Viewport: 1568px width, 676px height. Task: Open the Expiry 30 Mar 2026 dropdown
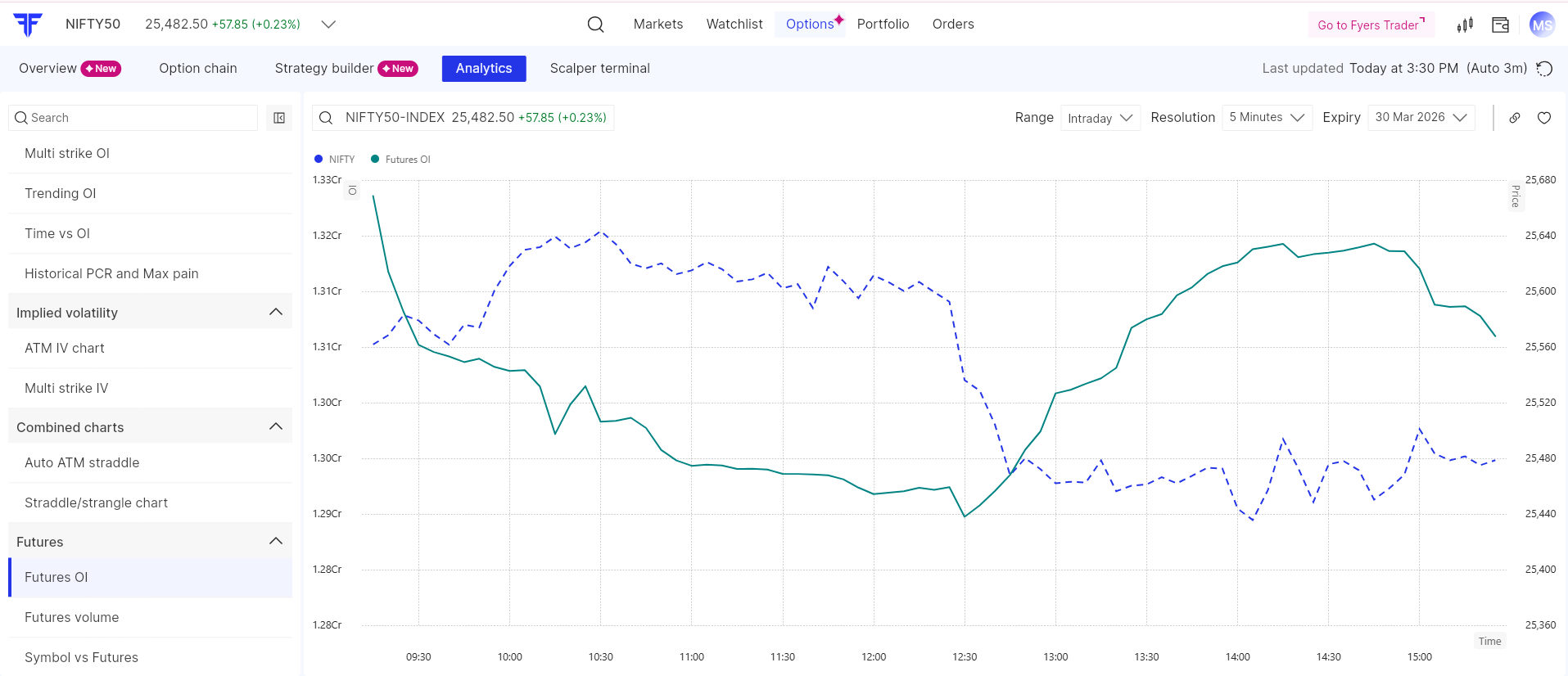pos(1421,118)
